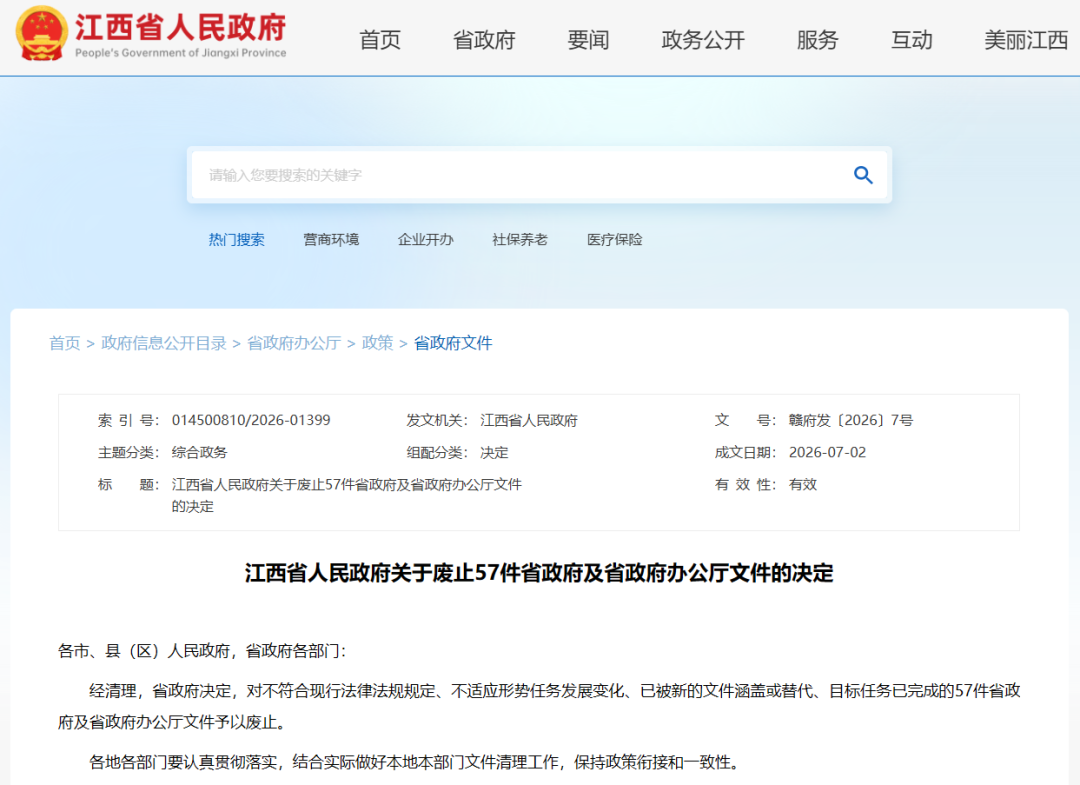
Task: Search the hot keyword 企业开办
Action: 426,240
